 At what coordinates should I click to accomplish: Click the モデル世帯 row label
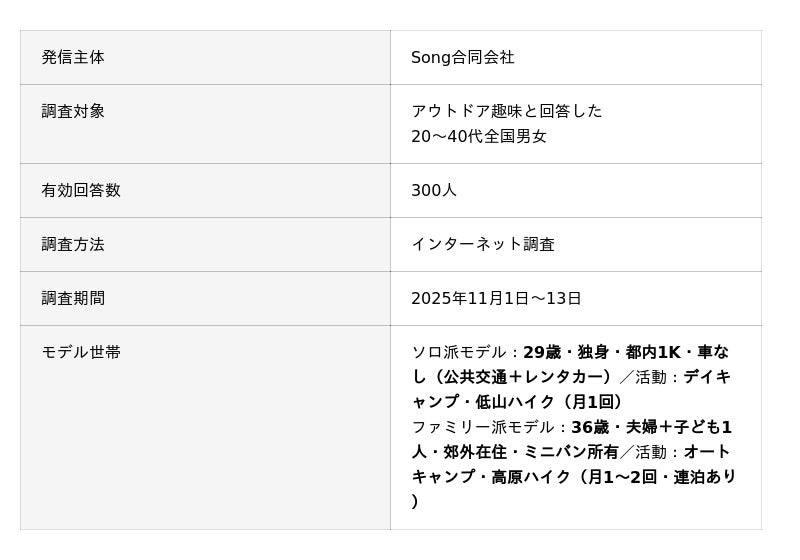coord(81,352)
